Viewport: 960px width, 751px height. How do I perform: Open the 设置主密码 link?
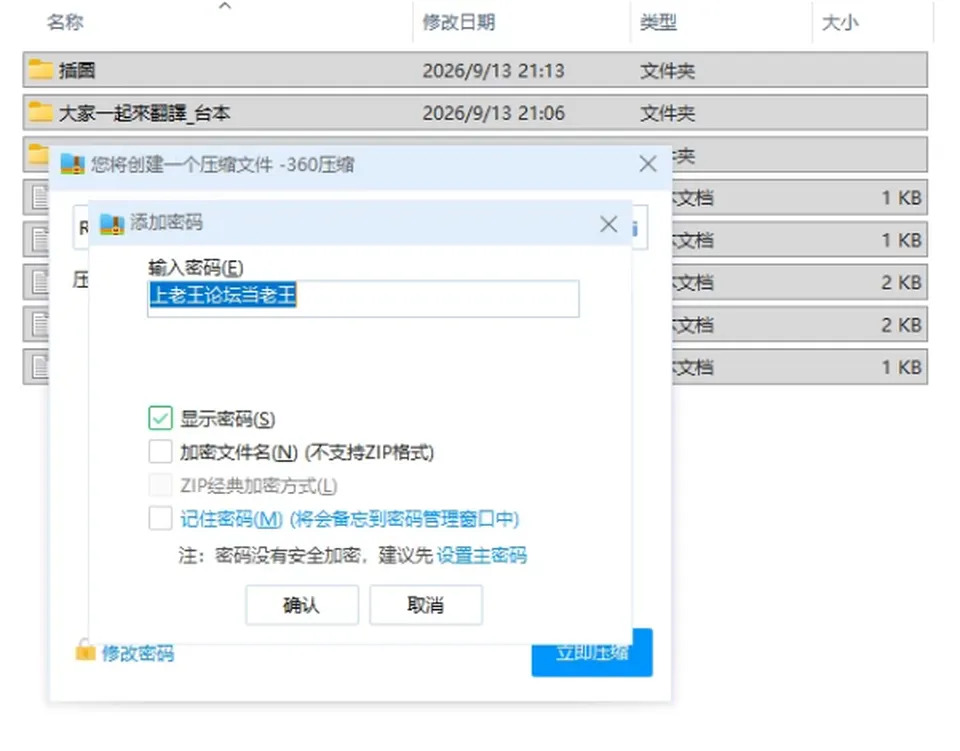pos(482,555)
